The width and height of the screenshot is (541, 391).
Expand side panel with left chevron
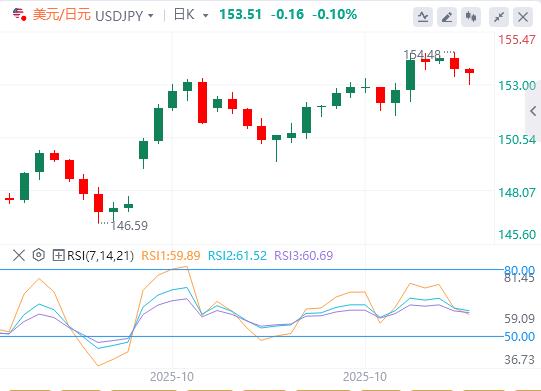tap(533, 111)
